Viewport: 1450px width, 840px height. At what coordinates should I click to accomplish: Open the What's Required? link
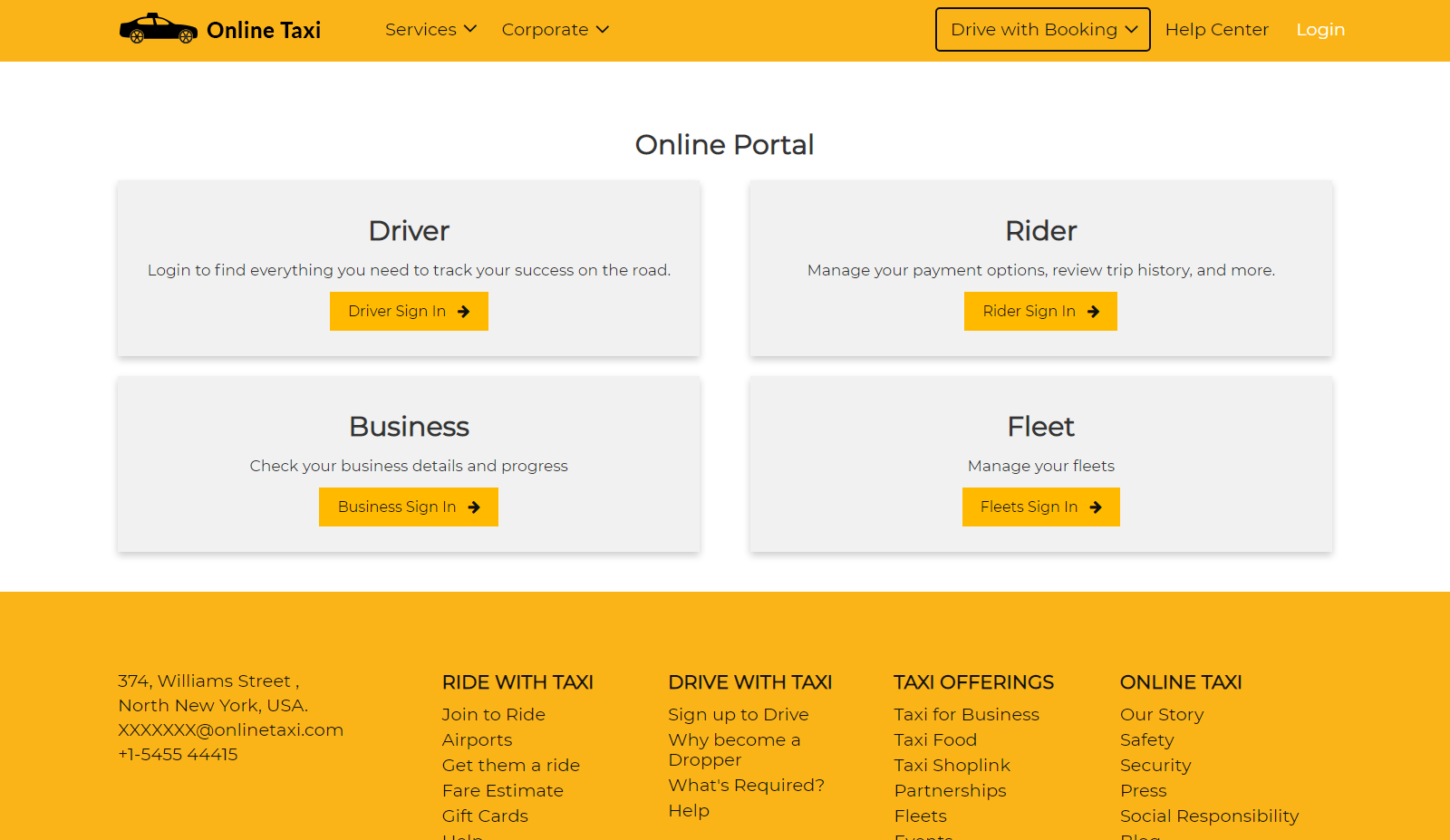click(747, 786)
